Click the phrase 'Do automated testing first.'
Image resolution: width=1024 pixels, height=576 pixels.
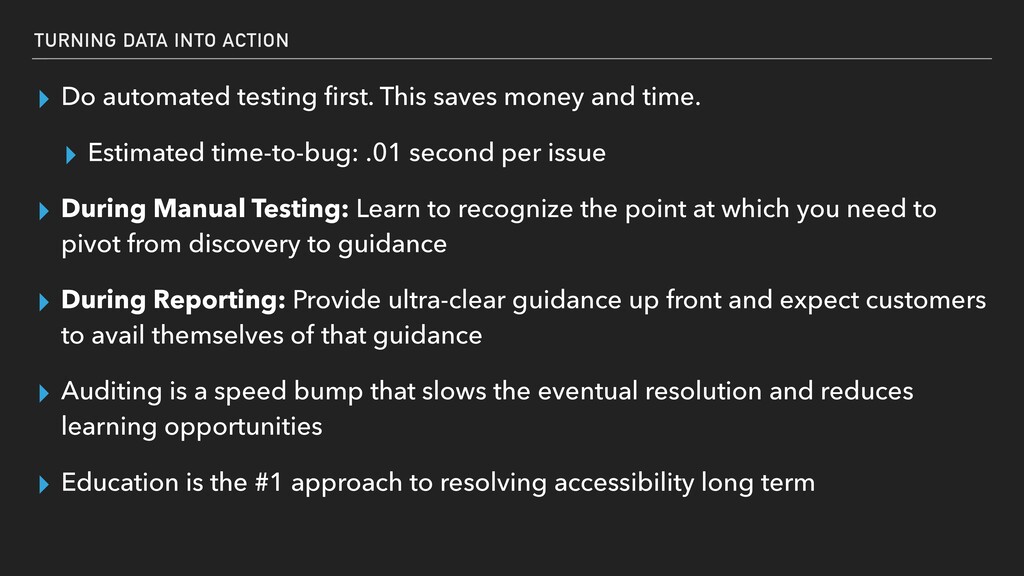217,97
